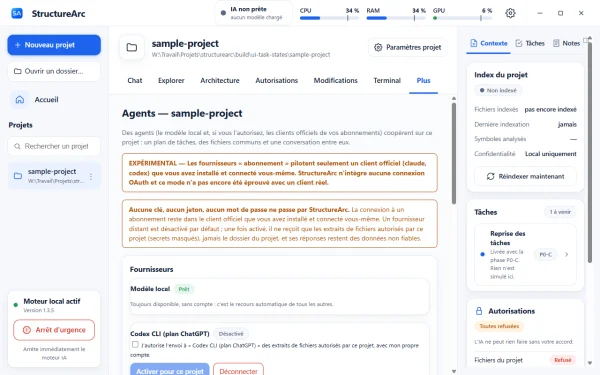Select the Plus tab

(423, 80)
